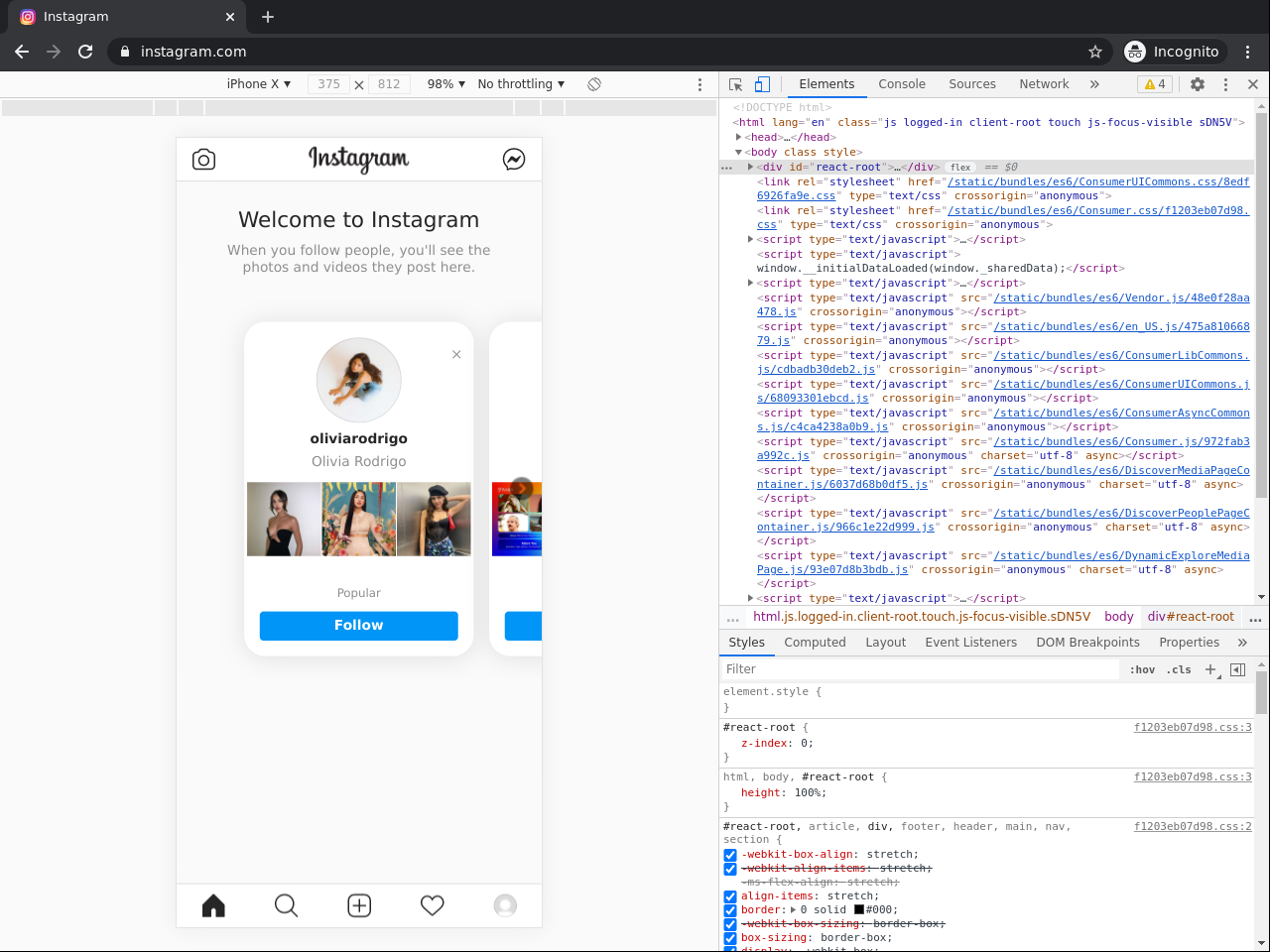The image size is (1270, 952).
Task: Dismiss the oliviarodrigo suggestion card
Action: coord(456,354)
